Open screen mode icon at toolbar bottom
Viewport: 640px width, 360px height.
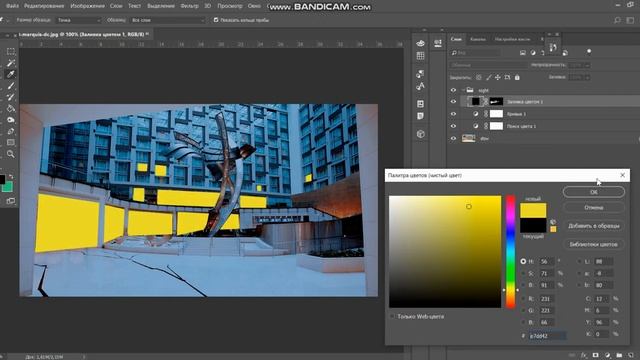(11, 201)
